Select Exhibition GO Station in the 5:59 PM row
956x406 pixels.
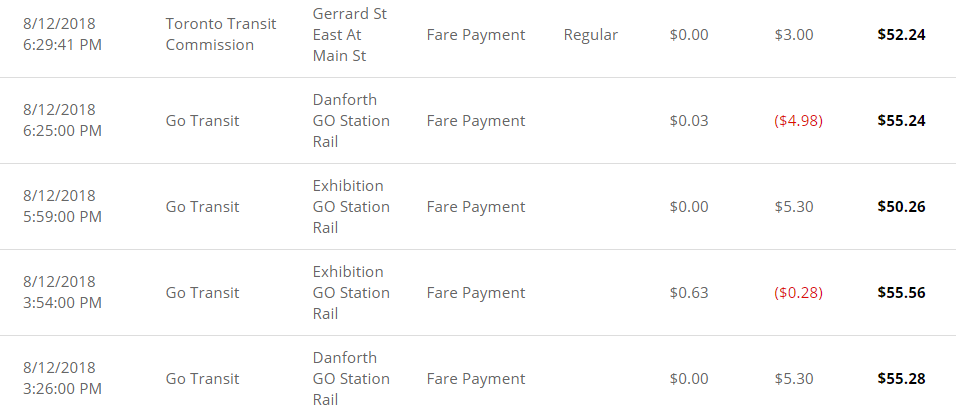point(351,207)
